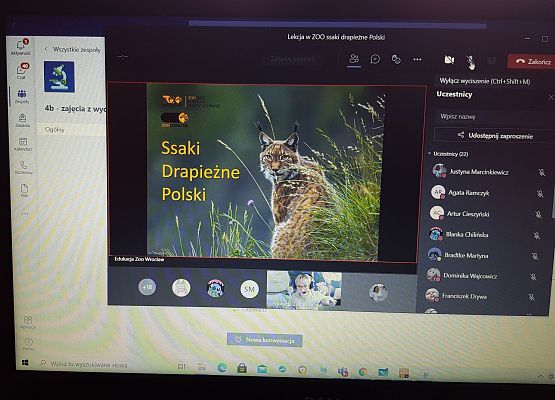
Task: Open more apps ellipsis in Teams sidebar
Action: pos(25,213)
